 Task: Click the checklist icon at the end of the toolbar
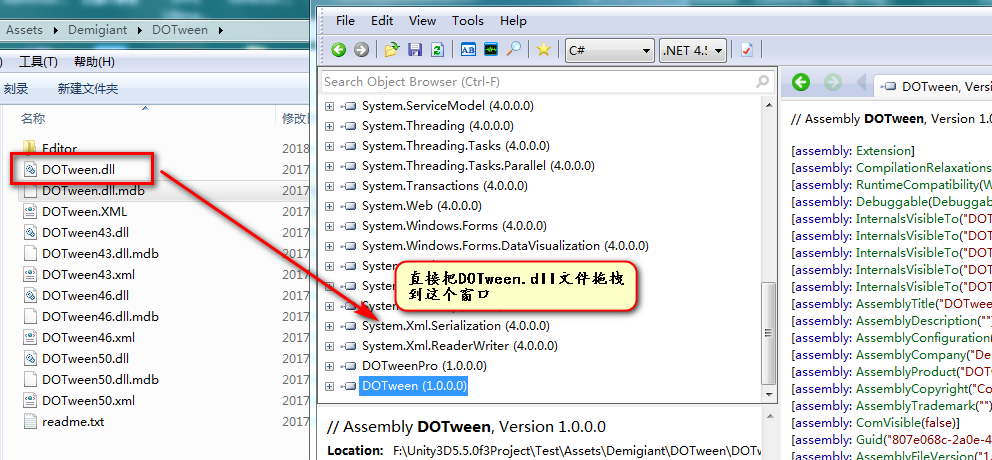(x=747, y=50)
